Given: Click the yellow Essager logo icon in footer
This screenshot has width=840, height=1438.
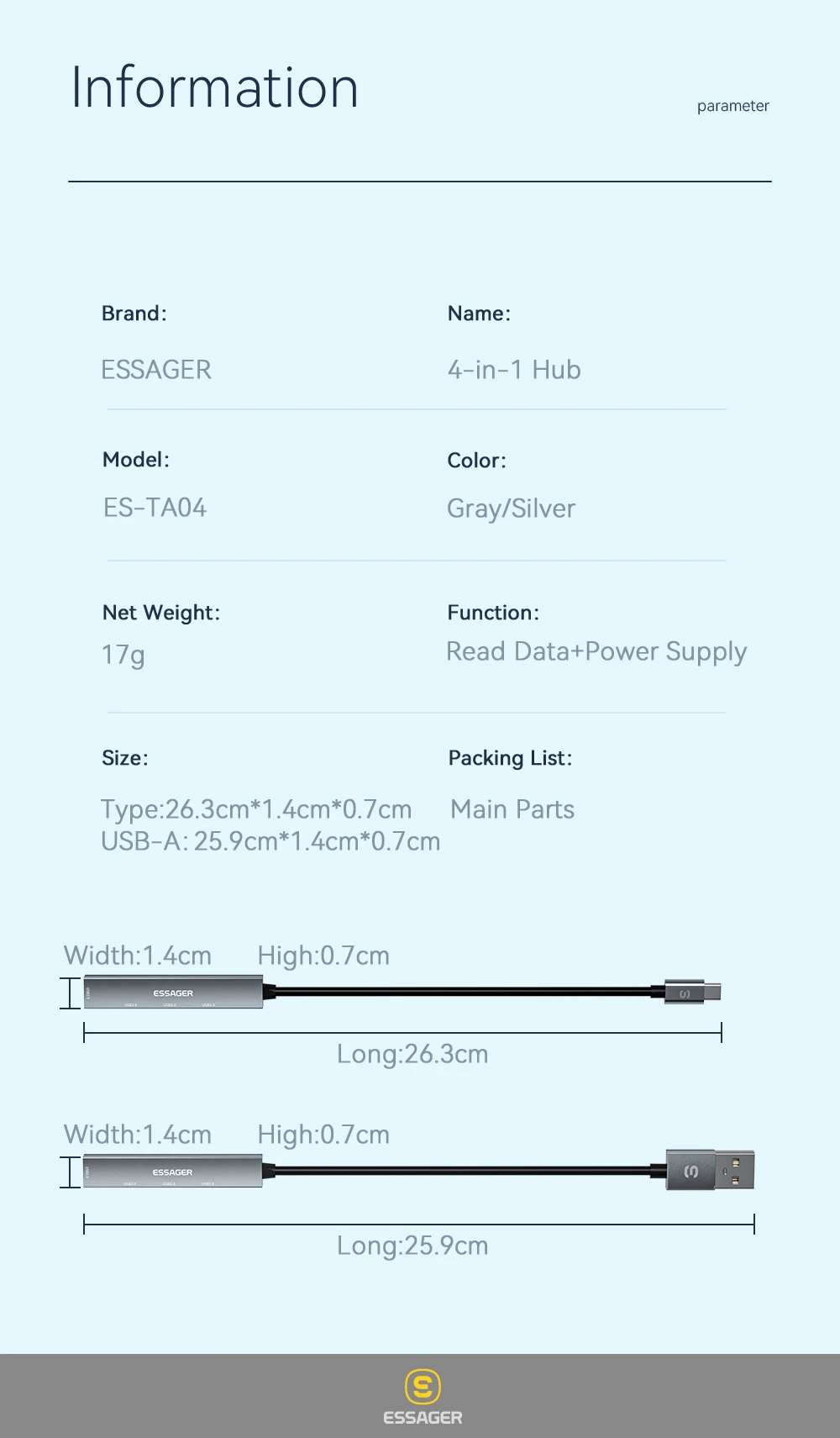Looking at the screenshot, I should pos(423,1386).
